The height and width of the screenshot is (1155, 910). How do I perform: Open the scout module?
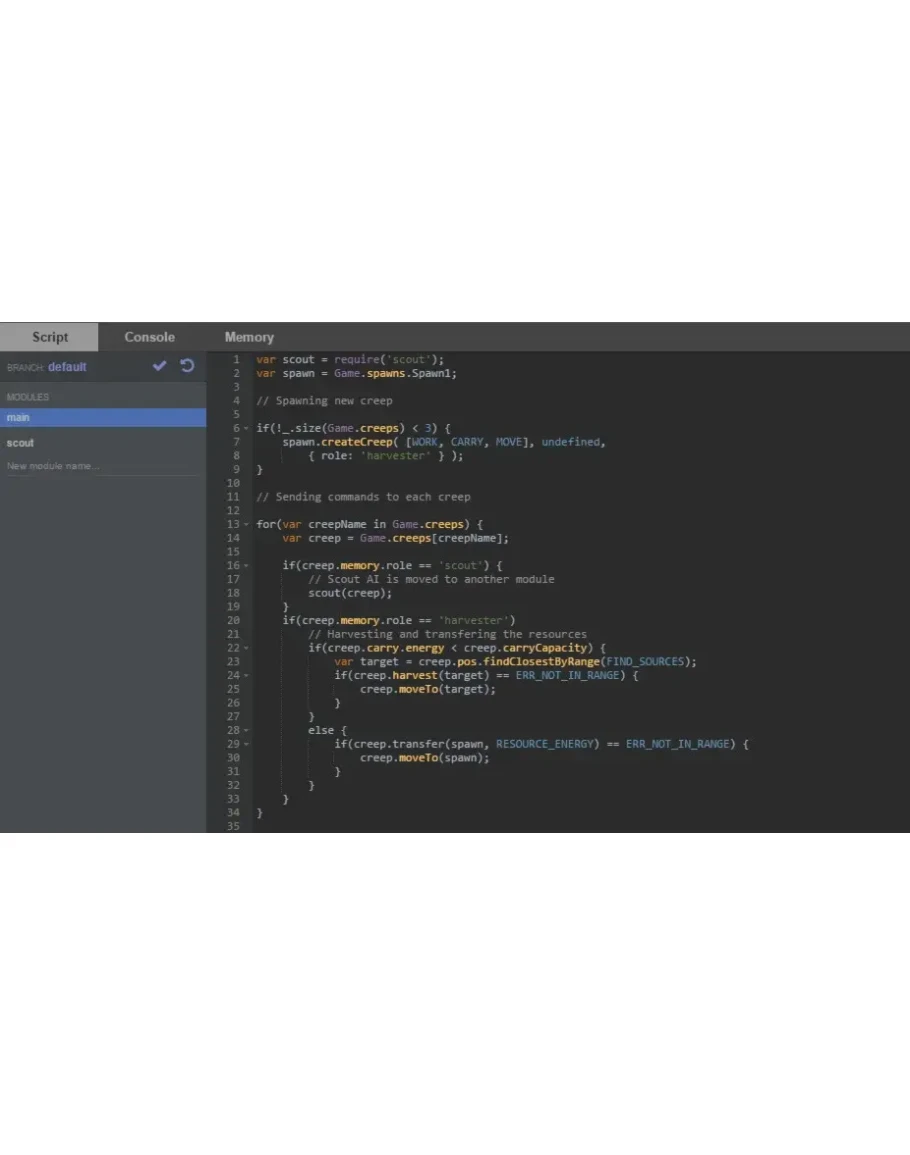21,443
